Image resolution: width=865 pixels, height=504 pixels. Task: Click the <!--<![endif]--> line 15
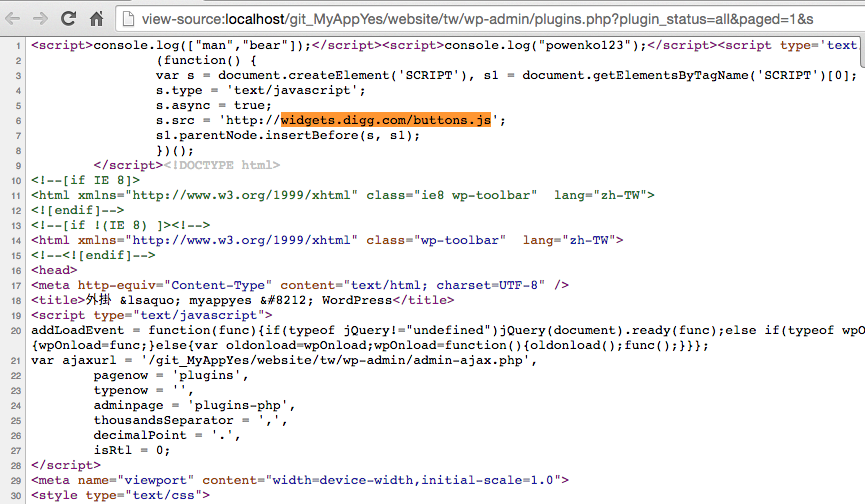[93, 255]
